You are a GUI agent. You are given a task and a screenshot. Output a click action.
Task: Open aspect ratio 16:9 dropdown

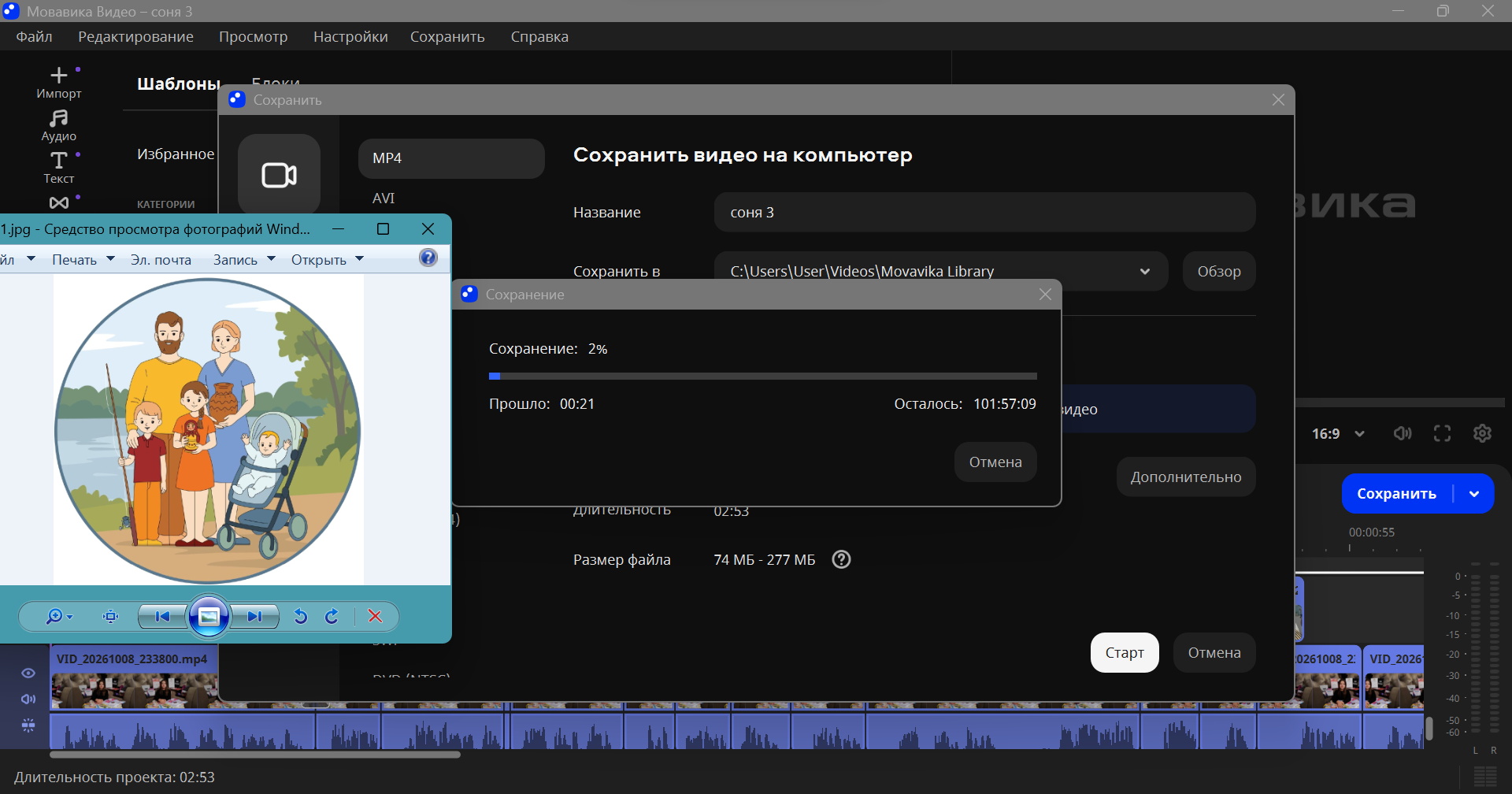pyautogui.click(x=1338, y=433)
